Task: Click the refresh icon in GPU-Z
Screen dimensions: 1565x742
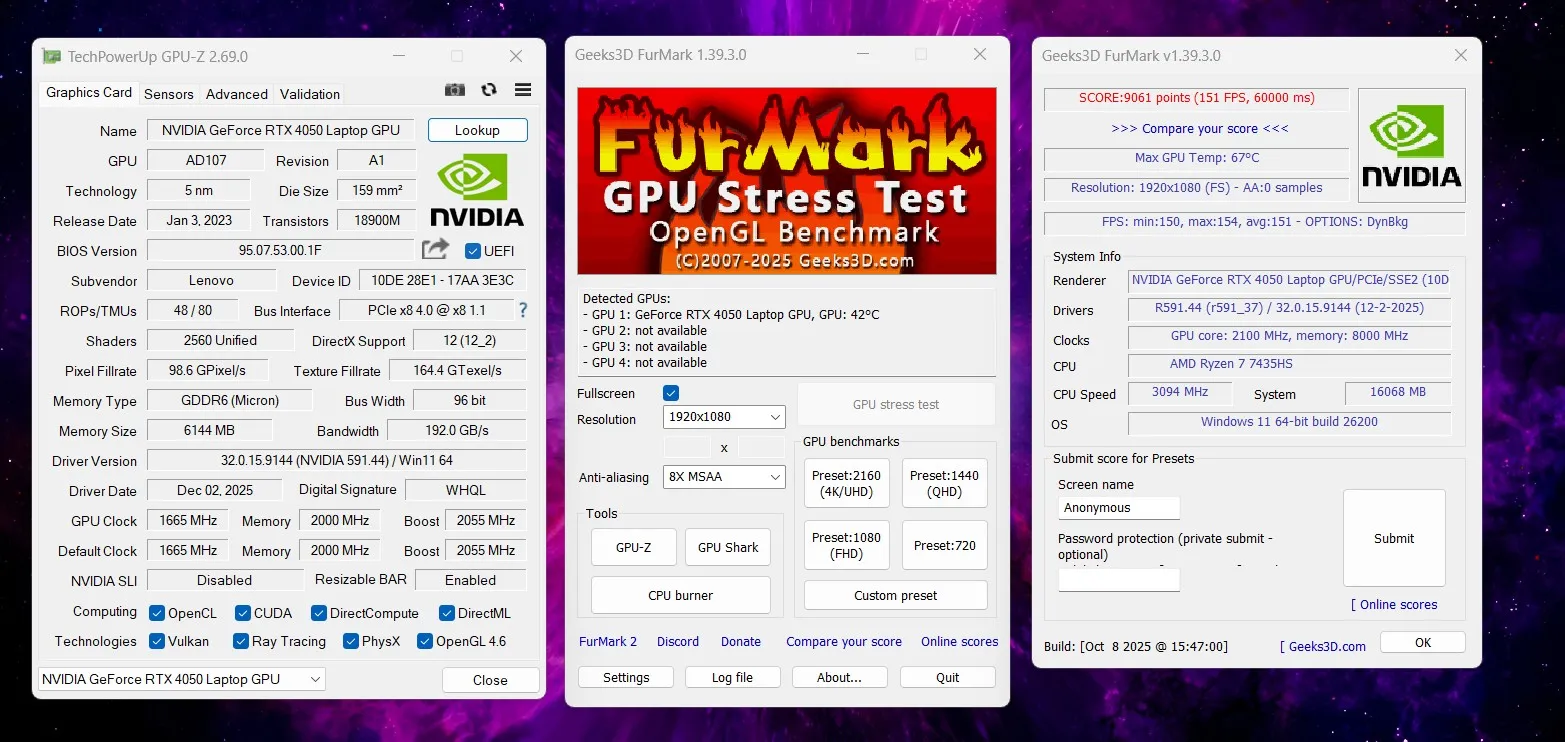Action: [489, 90]
